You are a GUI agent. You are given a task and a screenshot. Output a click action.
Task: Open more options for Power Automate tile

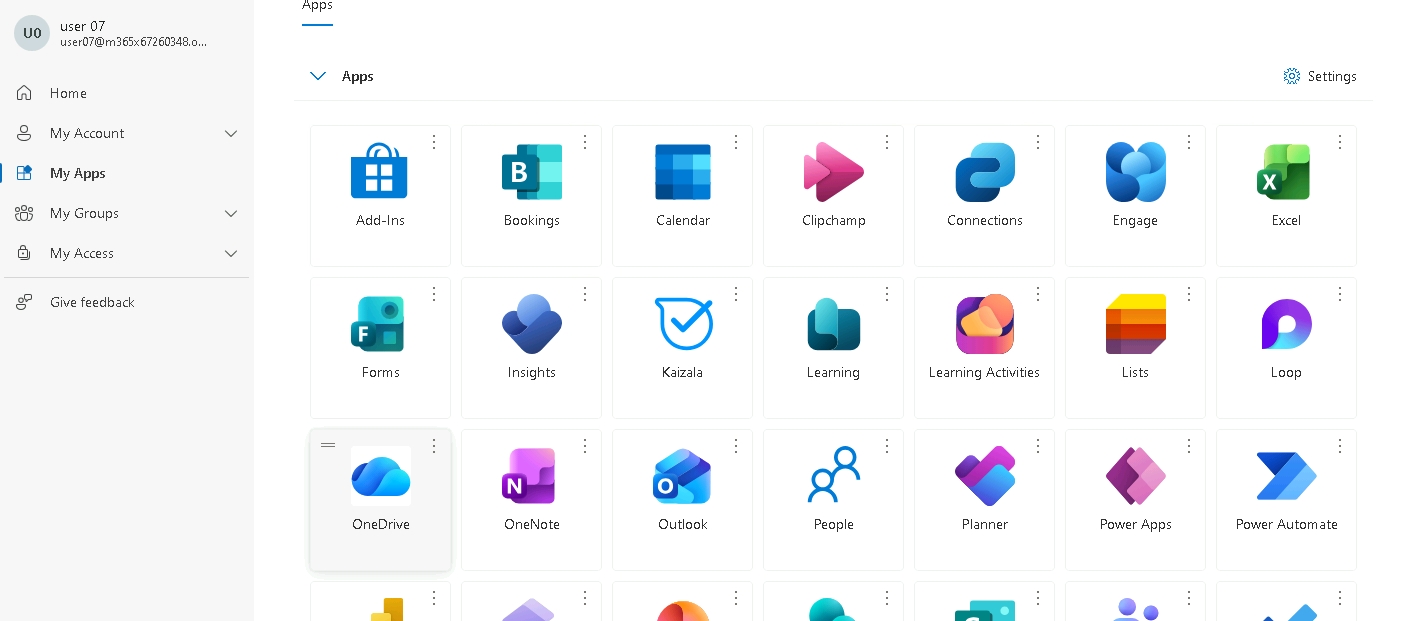1340,446
